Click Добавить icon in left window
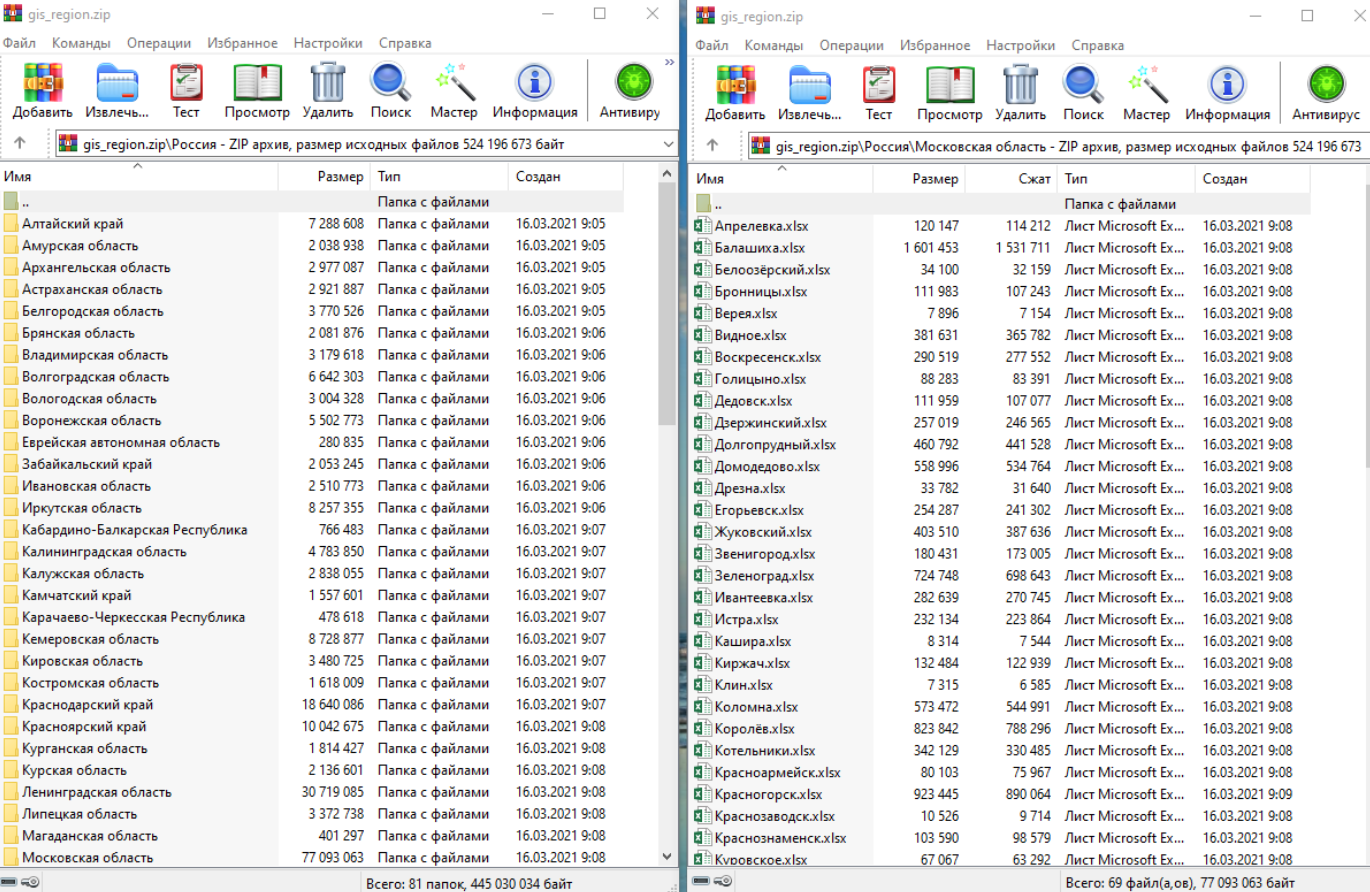1370x892 pixels. tap(43, 83)
